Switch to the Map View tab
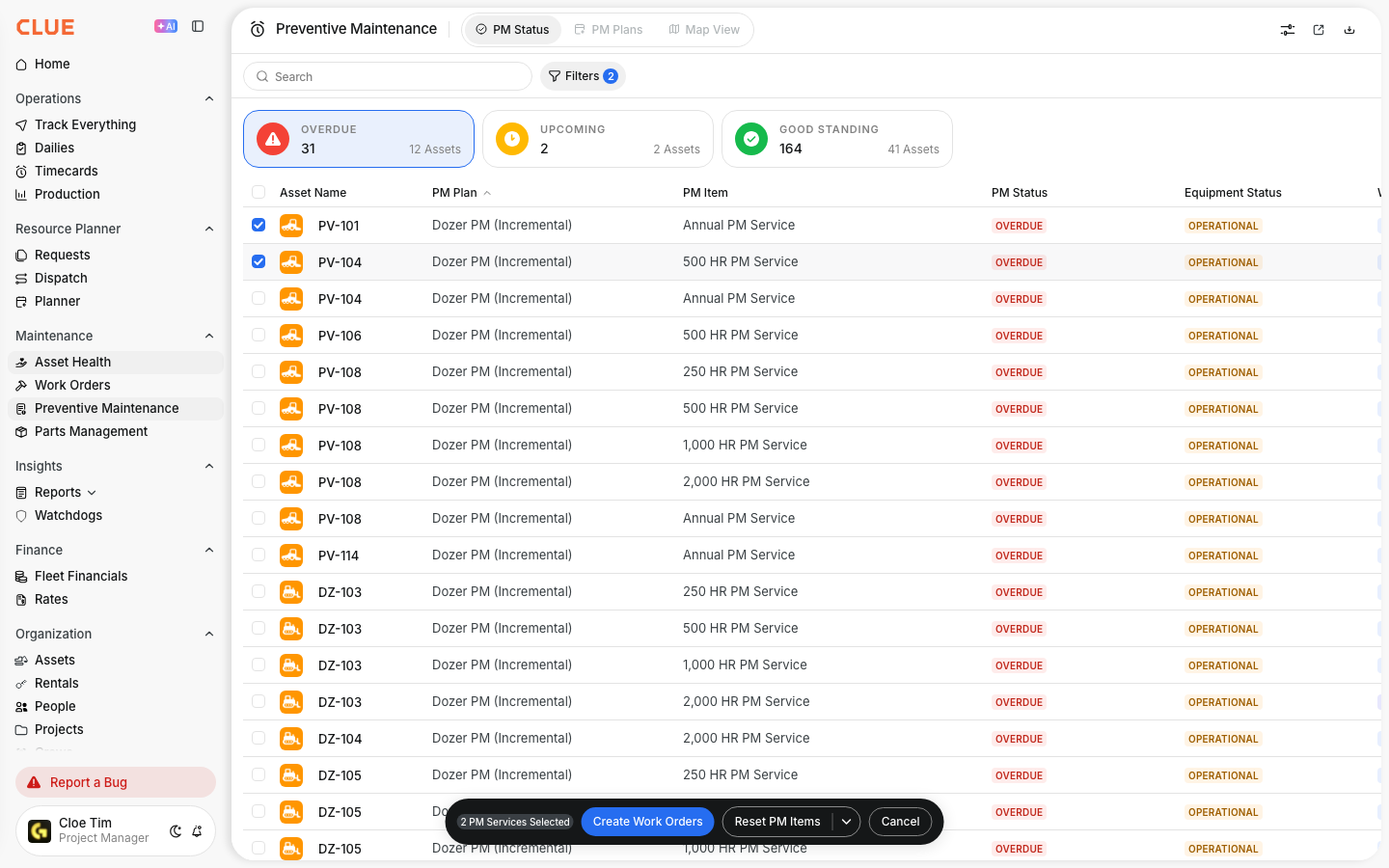Screen dimensions: 1389x868 [704, 30]
